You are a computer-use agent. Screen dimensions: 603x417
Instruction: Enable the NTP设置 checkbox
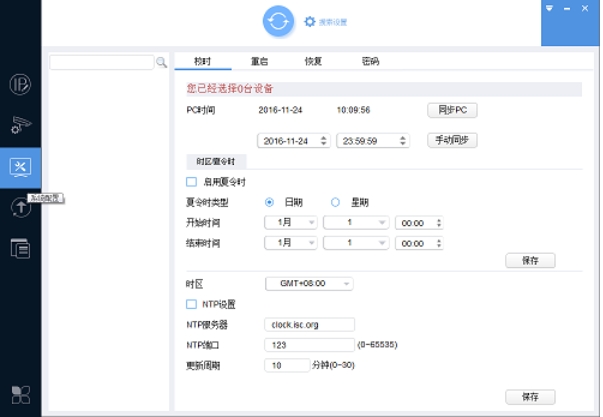(192, 304)
